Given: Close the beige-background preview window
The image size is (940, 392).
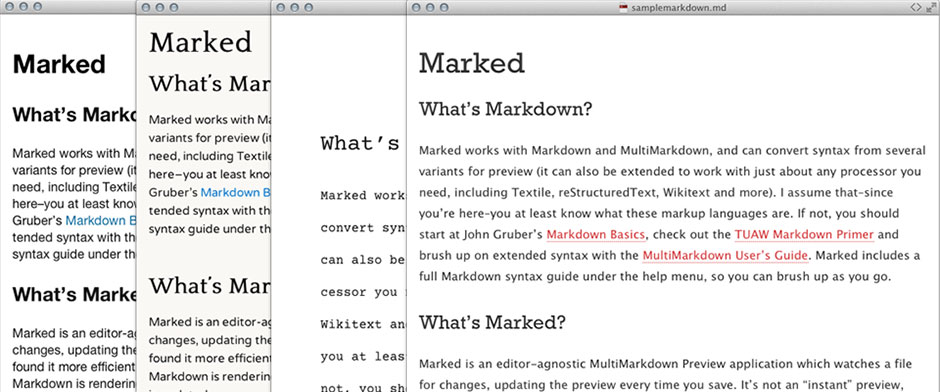Looking at the screenshot, I should pos(145,7).
